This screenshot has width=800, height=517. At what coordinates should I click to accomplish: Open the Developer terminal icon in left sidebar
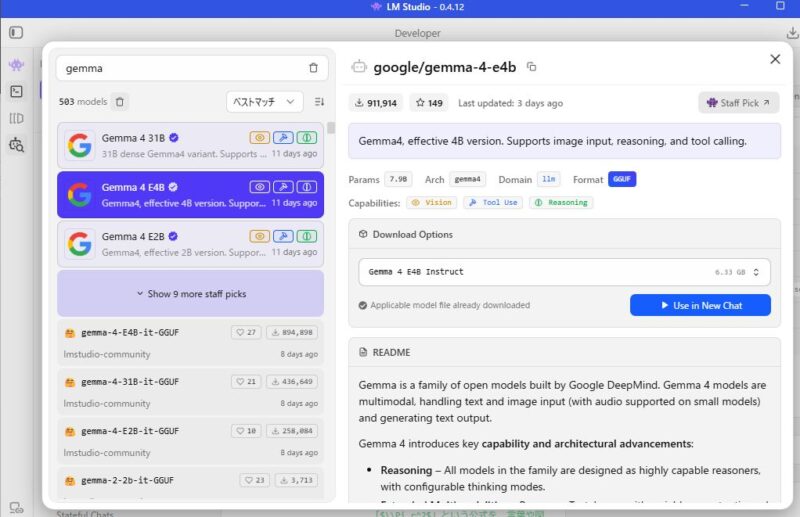tap(16, 91)
